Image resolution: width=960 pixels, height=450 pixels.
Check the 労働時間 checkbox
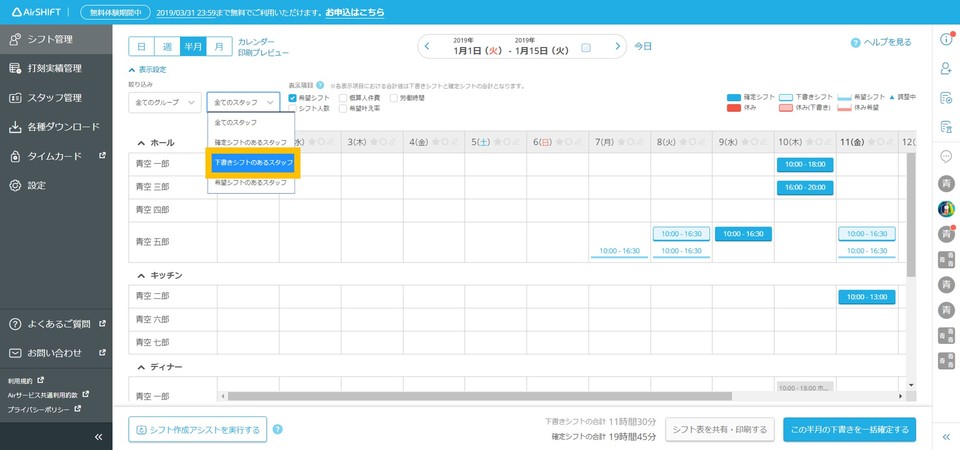tap(393, 98)
